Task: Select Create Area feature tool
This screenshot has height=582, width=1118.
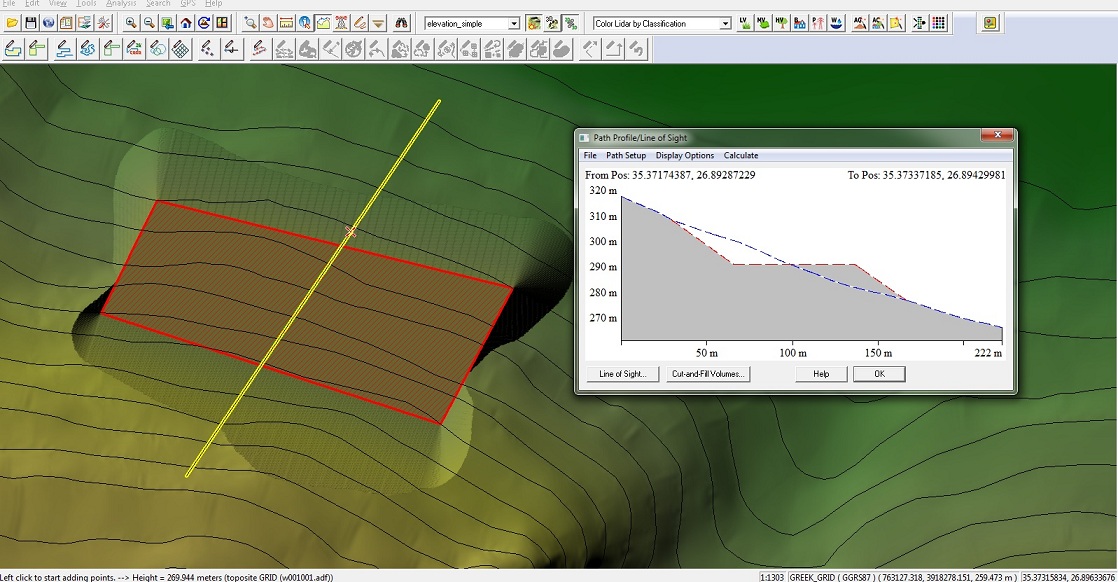Action: coord(14,49)
